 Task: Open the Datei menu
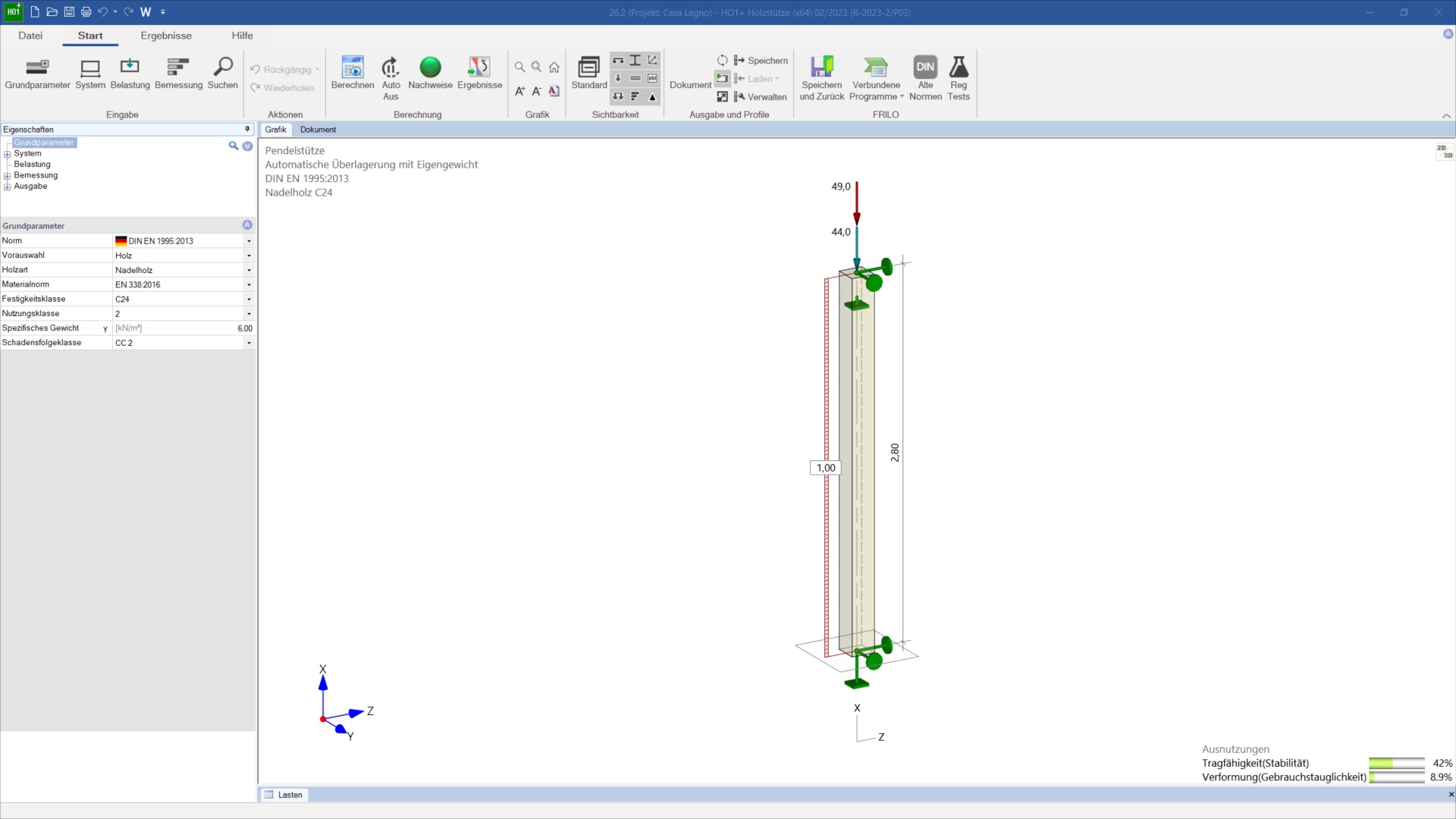pyautogui.click(x=30, y=36)
